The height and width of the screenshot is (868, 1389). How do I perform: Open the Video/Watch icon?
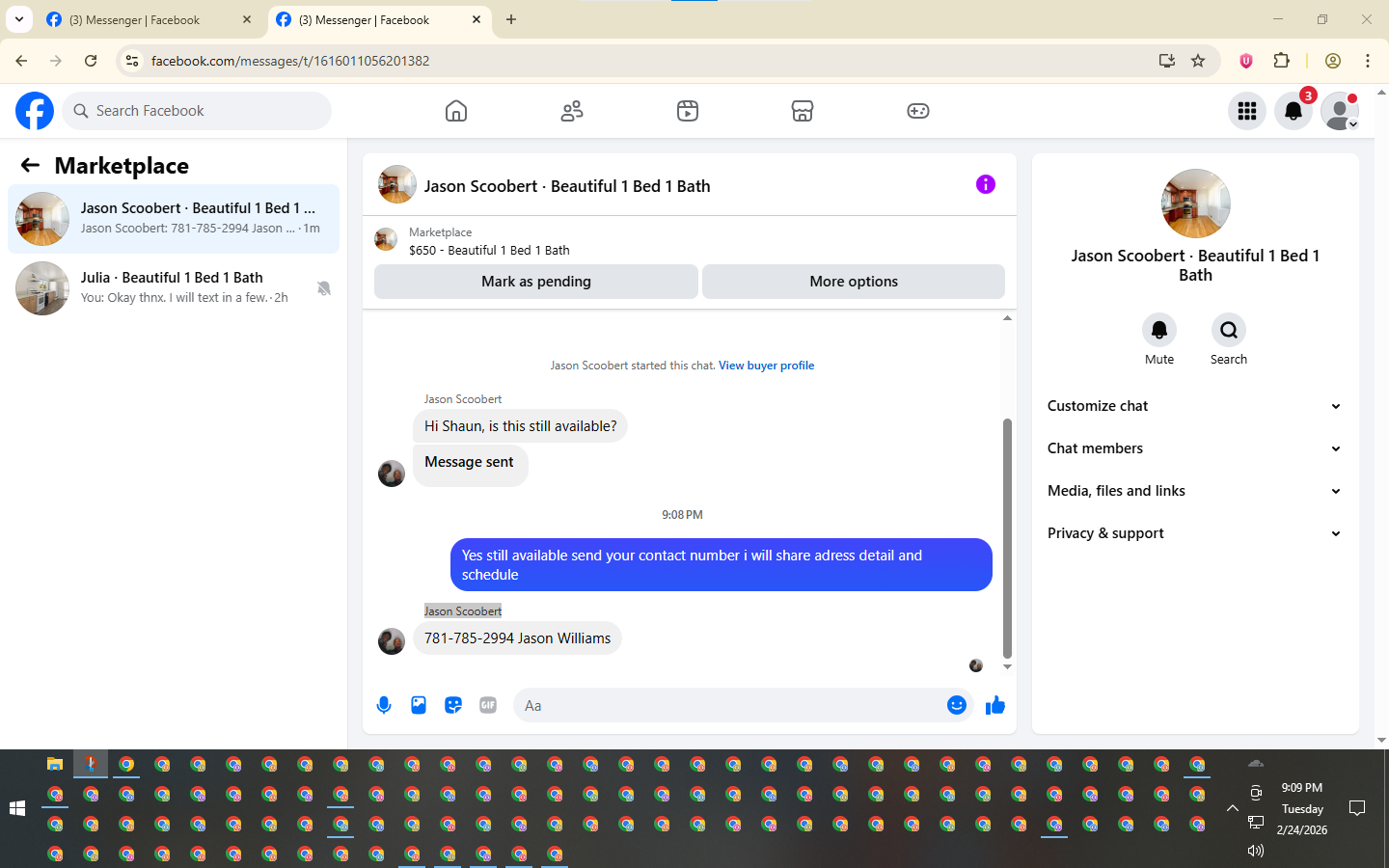click(x=688, y=111)
